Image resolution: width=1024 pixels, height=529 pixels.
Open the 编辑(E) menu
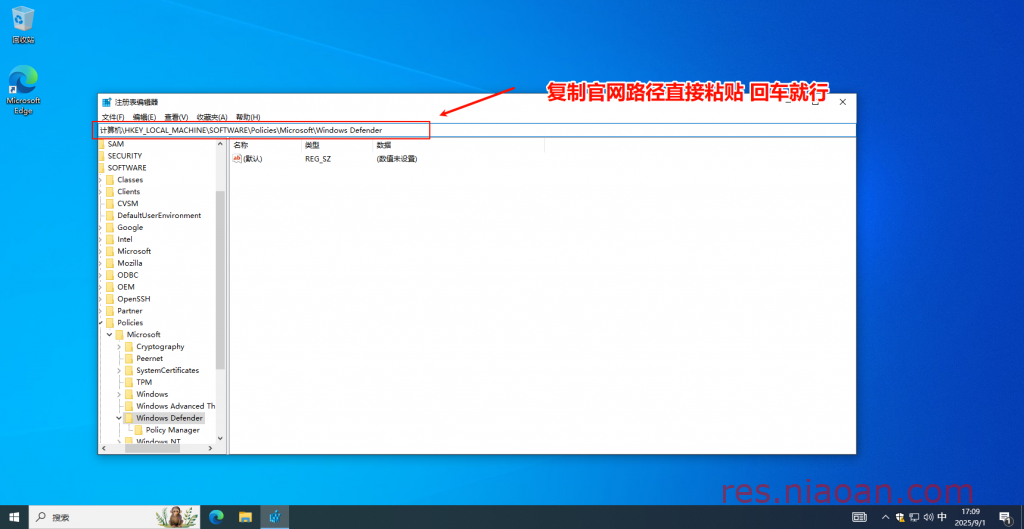click(x=144, y=117)
